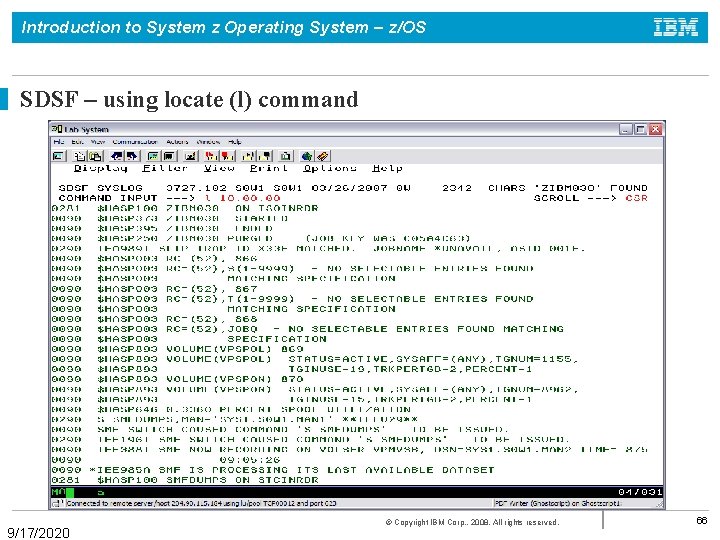Click the Play macro toolbar icon

248,156
